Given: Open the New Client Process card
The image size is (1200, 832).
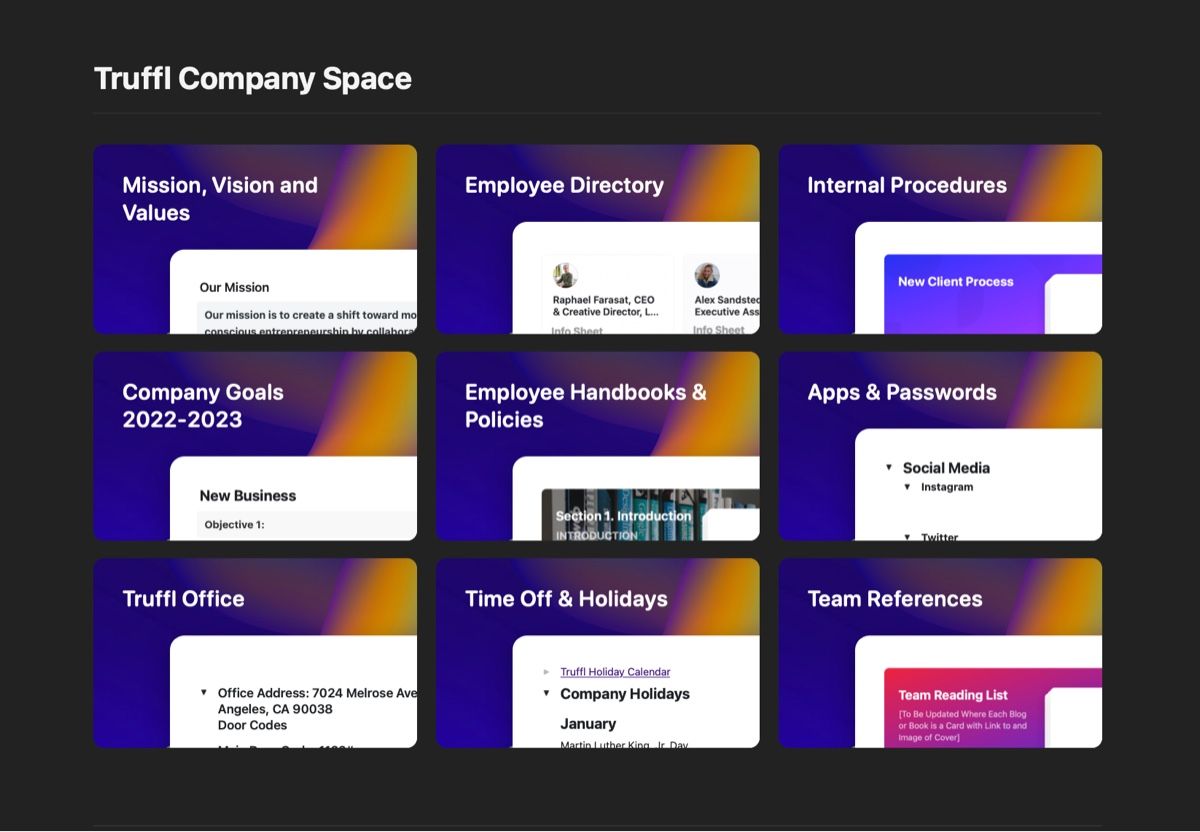Looking at the screenshot, I should [993, 294].
